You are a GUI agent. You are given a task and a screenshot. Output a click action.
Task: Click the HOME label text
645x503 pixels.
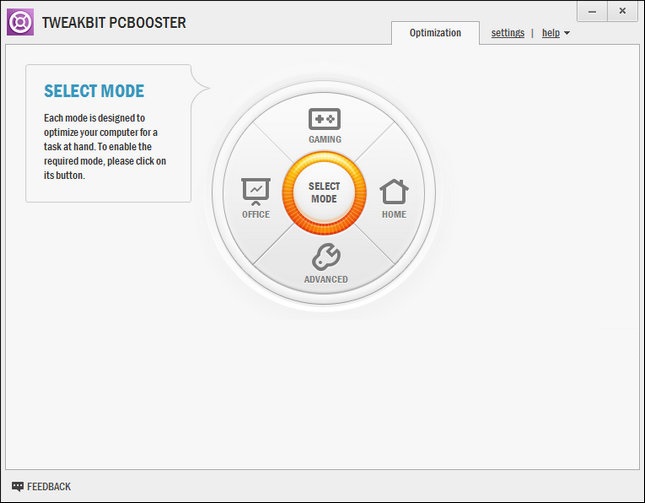tap(394, 214)
